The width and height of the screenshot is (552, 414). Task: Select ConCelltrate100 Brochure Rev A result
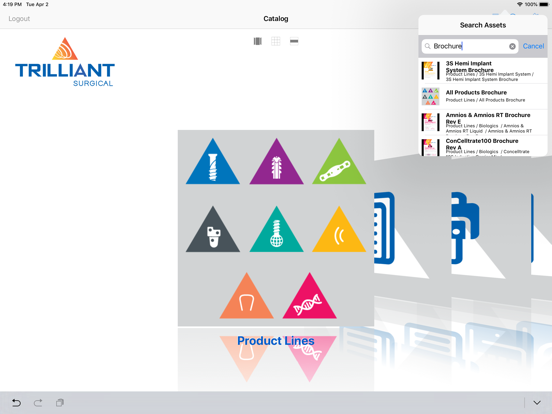(483, 146)
